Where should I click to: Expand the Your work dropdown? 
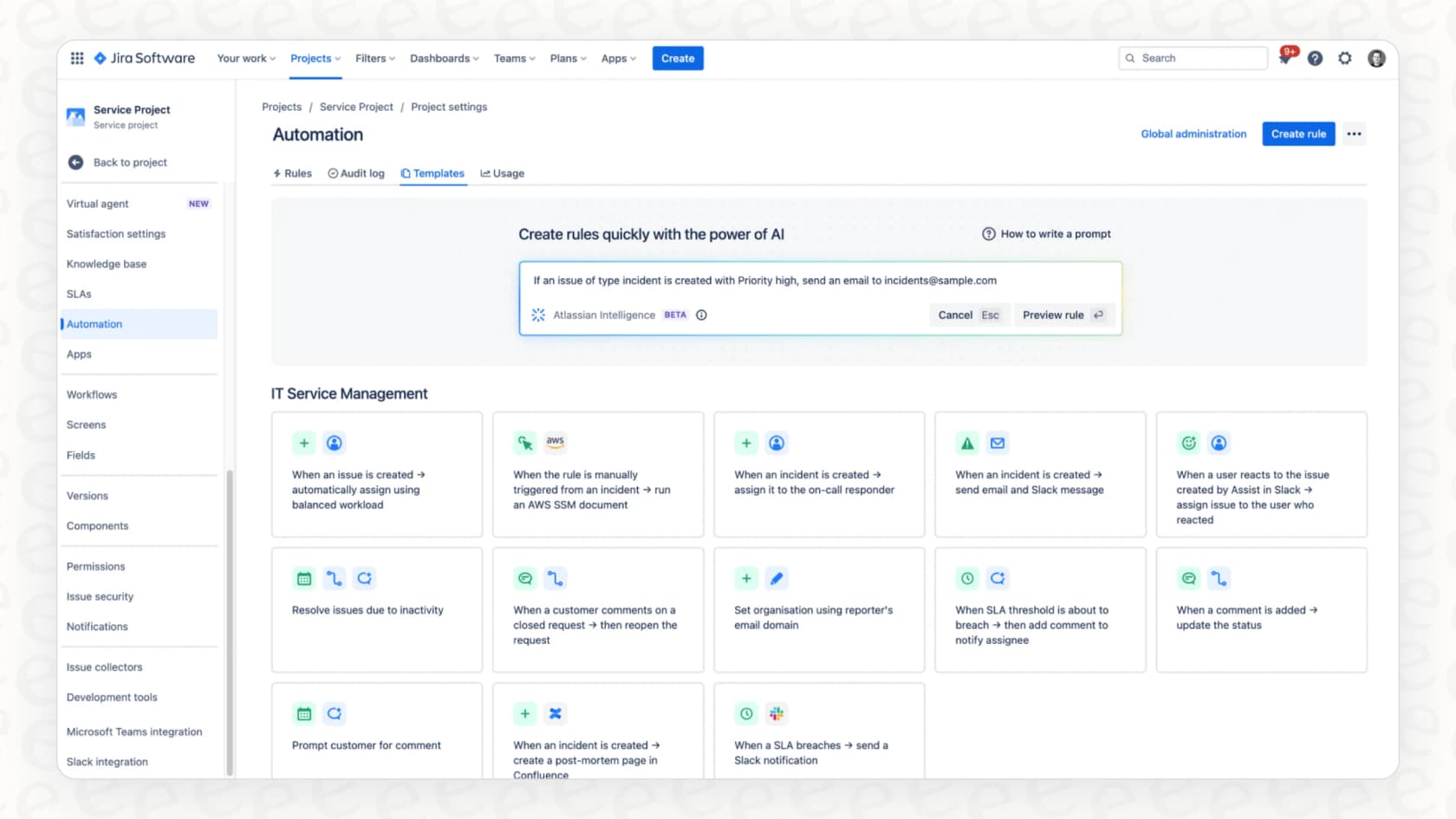pyautogui.click(x=246, y=58)
